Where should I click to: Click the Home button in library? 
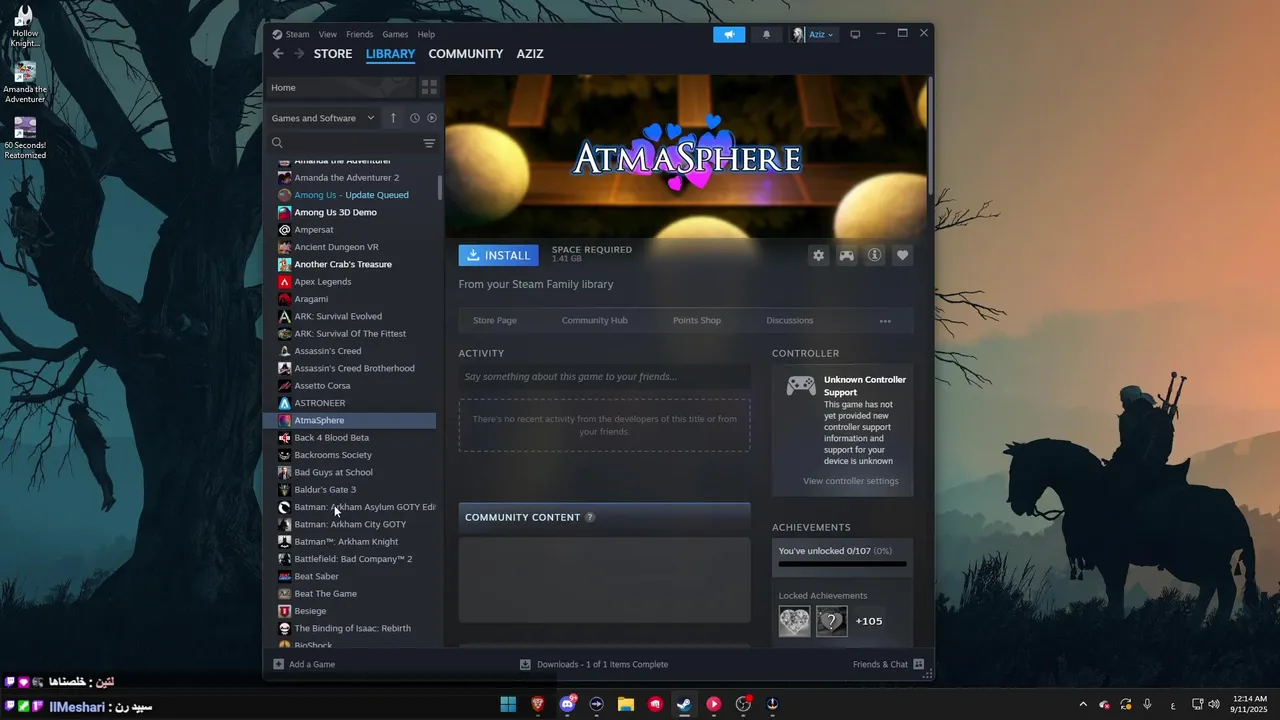[340, 87]
